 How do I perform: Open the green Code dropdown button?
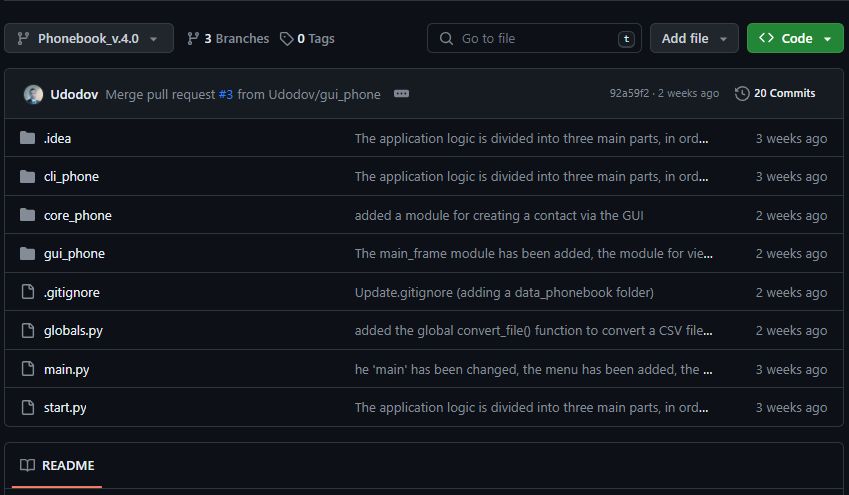click(x=795, y=38)
